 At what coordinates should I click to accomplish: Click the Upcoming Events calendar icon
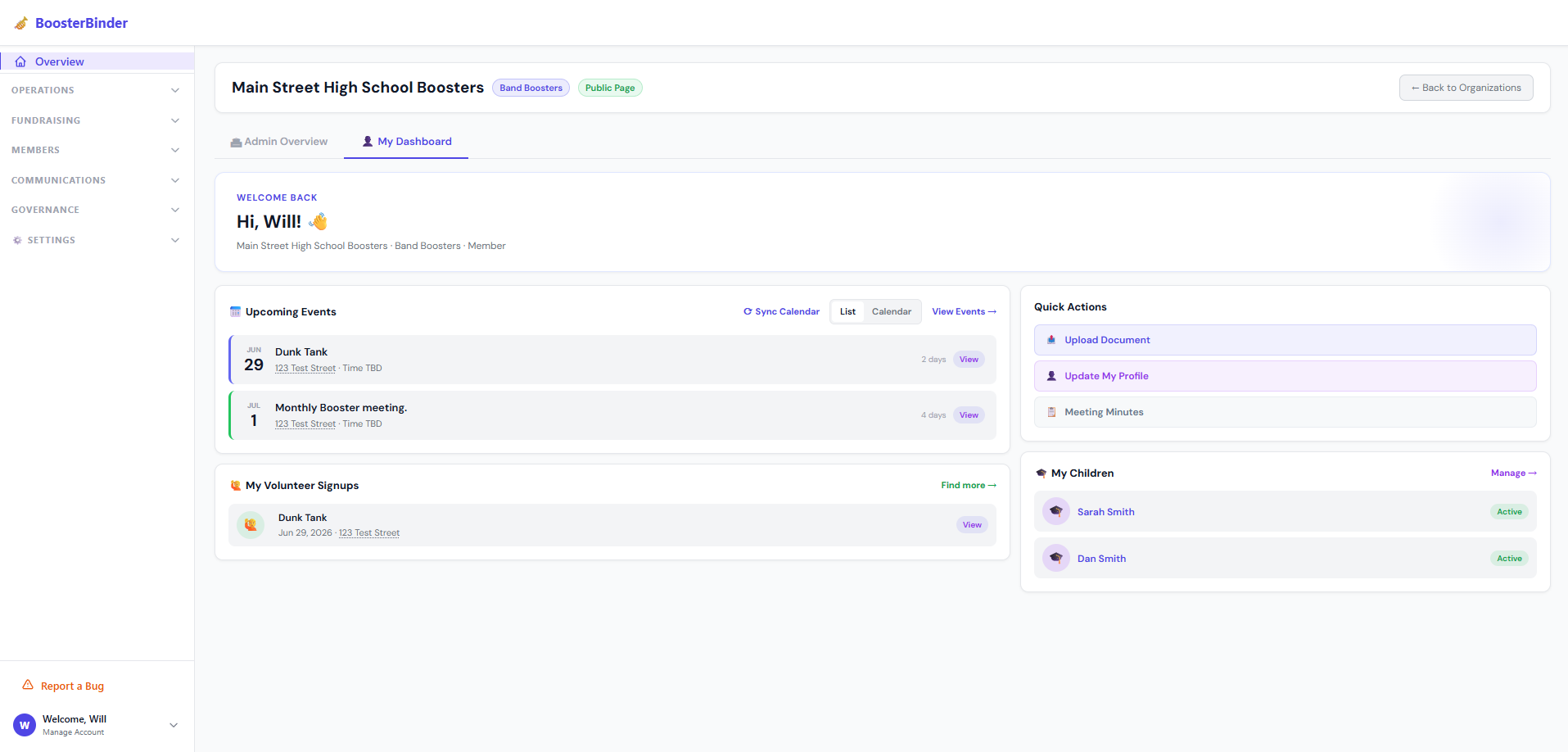(x=235, y=311)
